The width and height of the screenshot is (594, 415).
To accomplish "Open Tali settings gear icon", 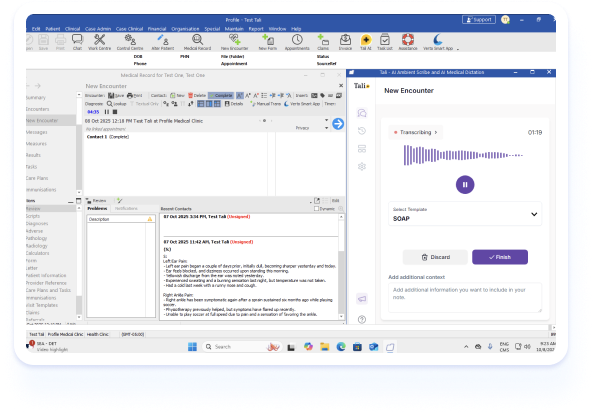I will (362, 166).
